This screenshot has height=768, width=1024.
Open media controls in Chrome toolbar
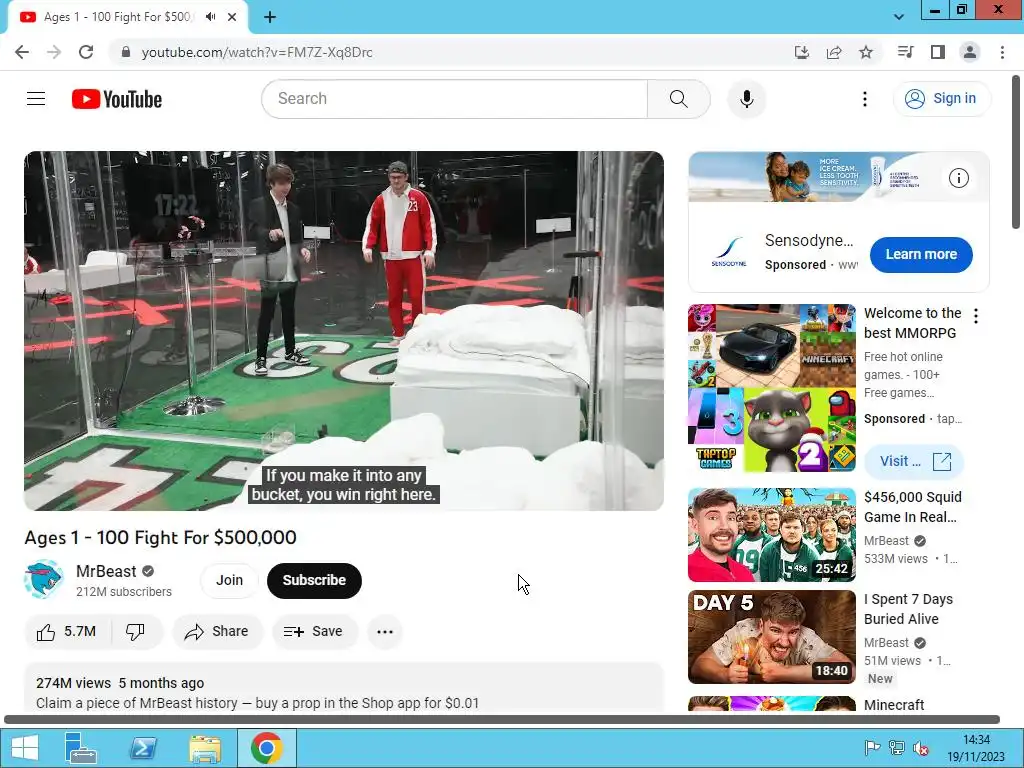coord(905,52)
